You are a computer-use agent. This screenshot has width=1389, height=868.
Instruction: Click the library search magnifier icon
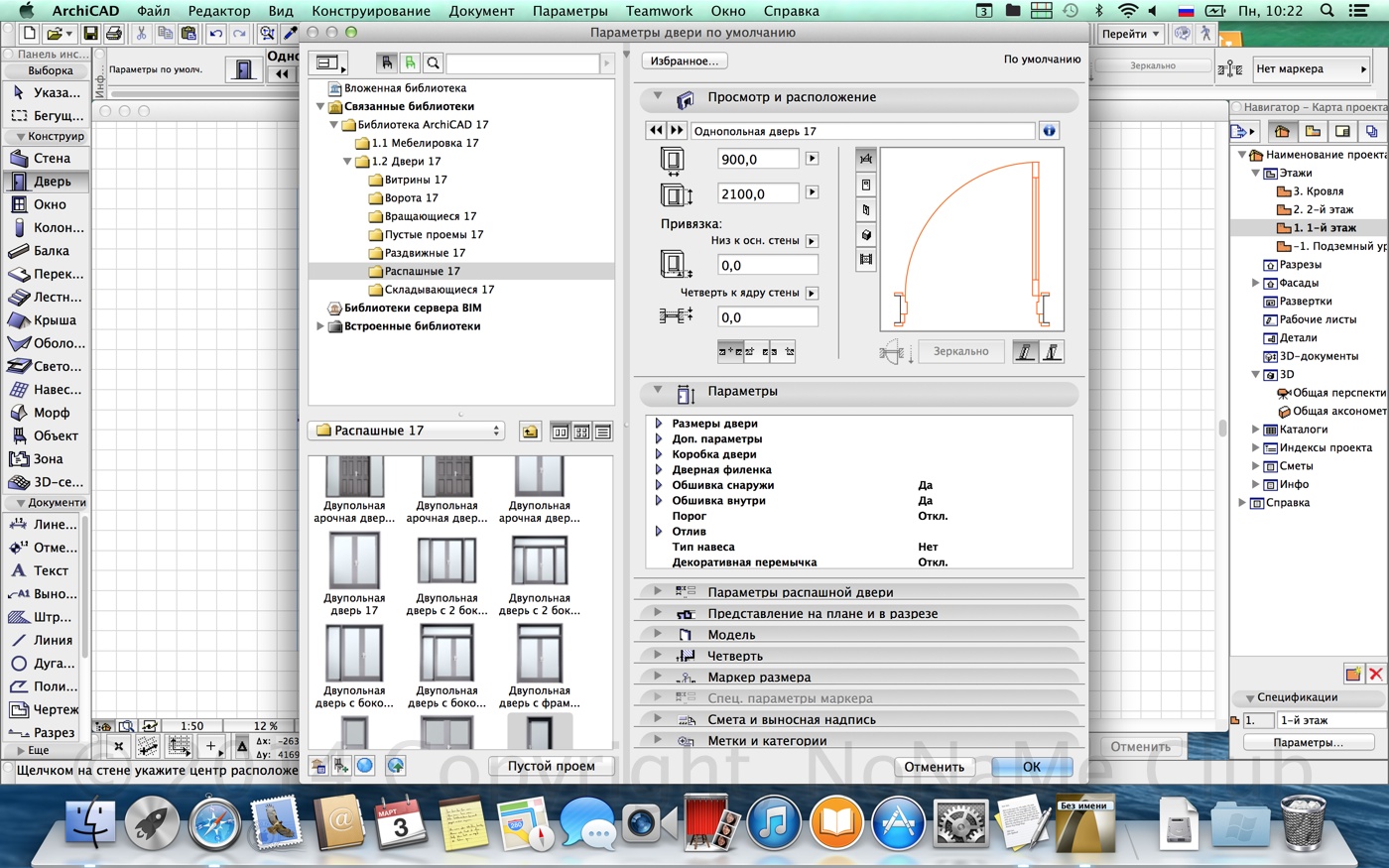434,62
